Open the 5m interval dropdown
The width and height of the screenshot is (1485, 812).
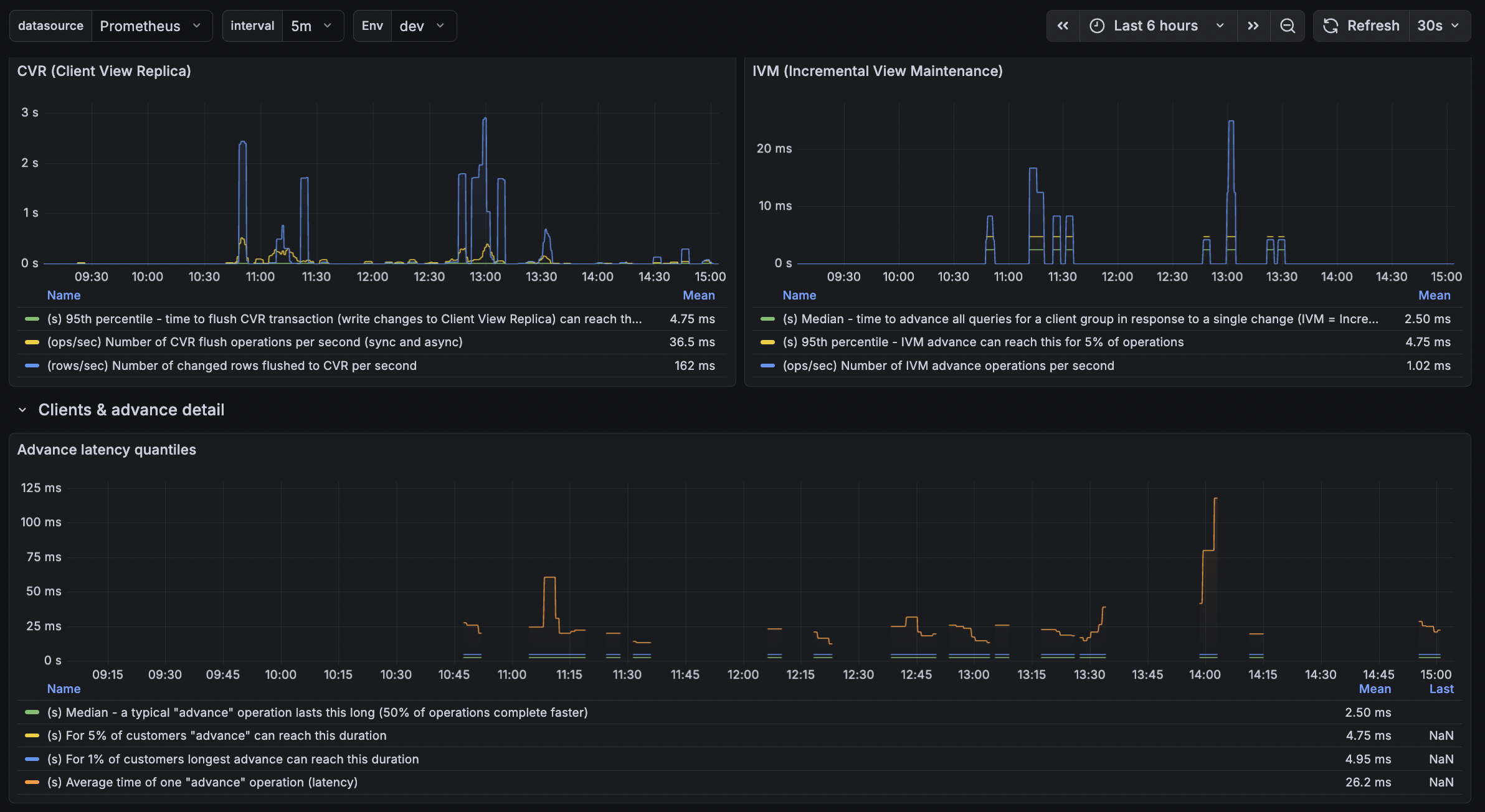312,26
